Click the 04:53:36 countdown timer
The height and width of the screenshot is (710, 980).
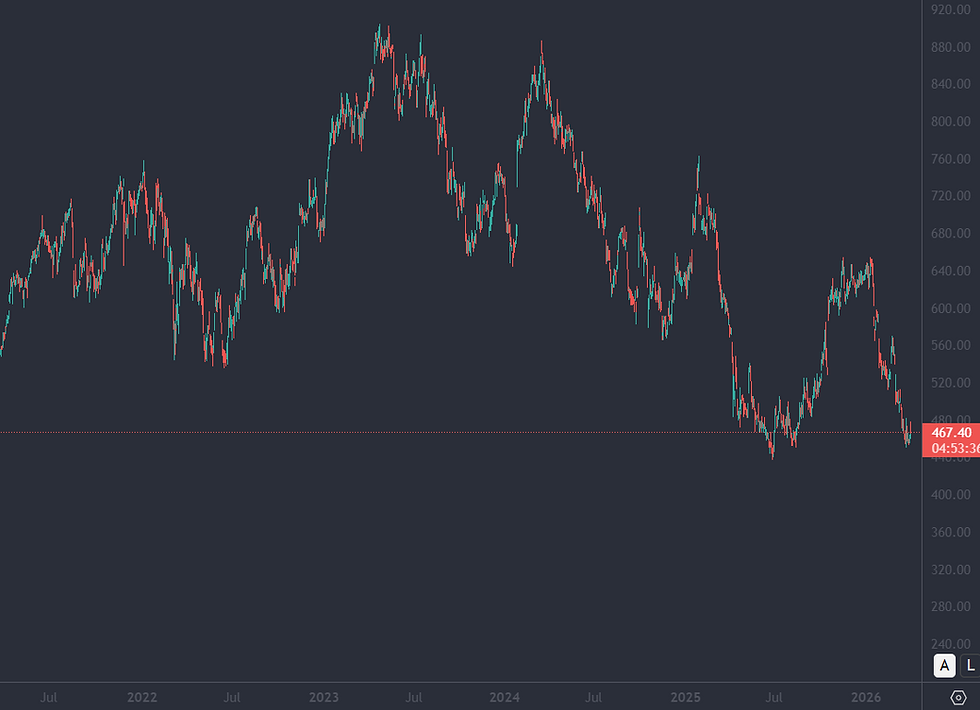[955, 448]
